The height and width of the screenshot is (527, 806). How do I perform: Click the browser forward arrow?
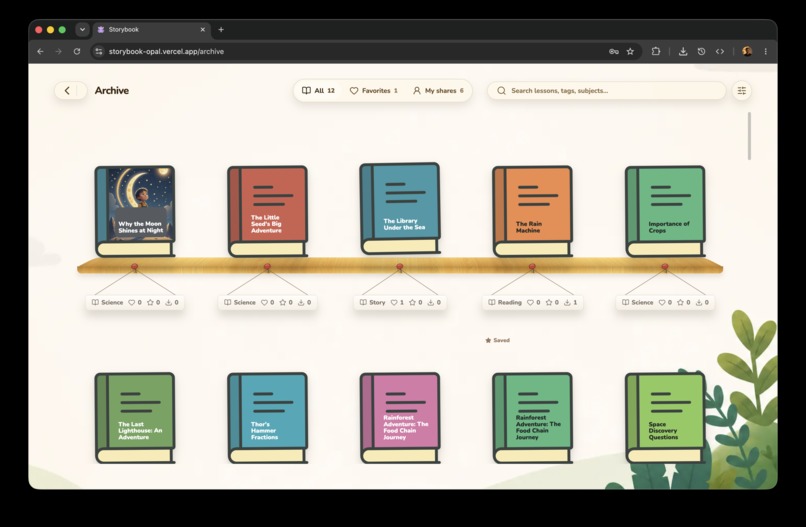[x=58, y=51]
